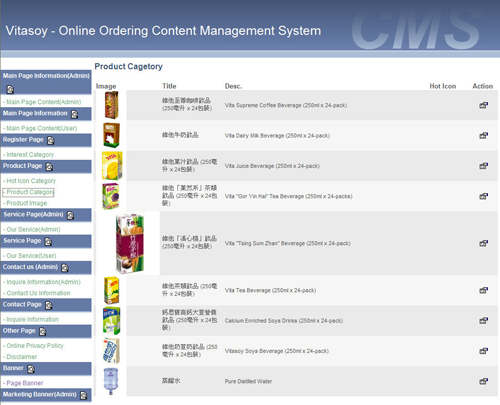
Task: Click the Image column header
Action: pos(106,86)
